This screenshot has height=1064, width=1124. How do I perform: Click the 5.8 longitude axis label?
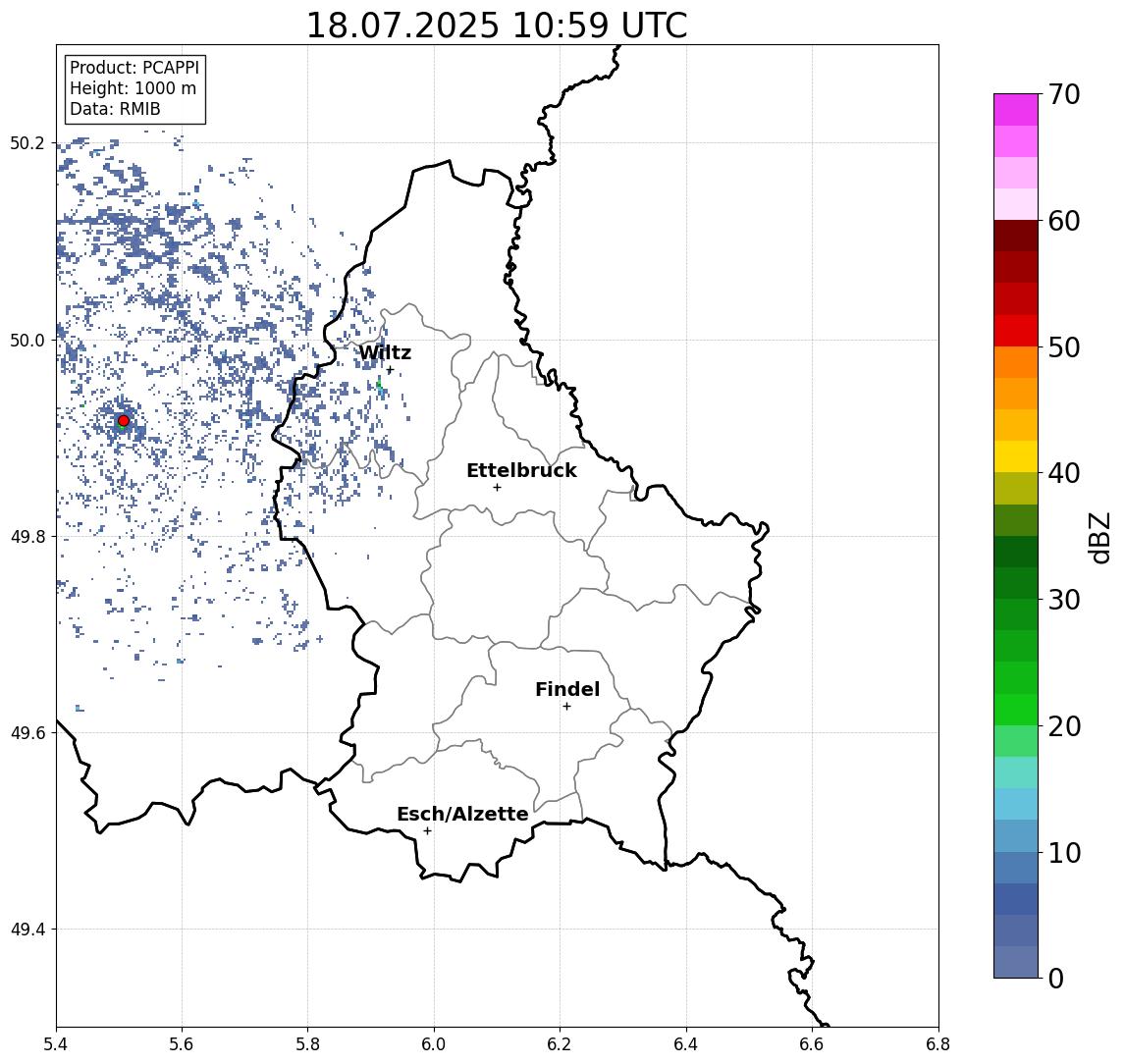pyautogui.click(x=308, y=1044)
